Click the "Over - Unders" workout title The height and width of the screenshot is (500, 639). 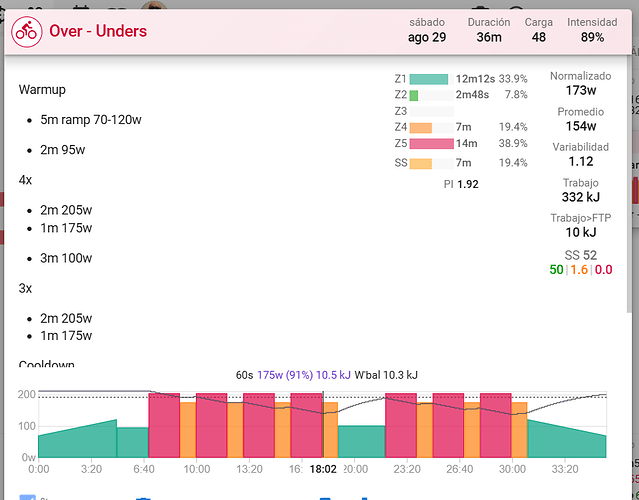coord(98,31)
